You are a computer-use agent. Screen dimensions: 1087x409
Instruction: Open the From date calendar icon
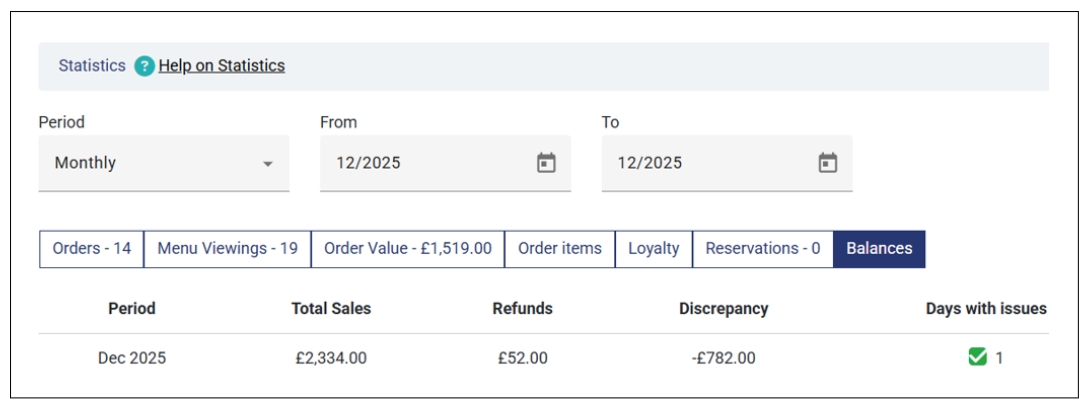click(546, 163)
